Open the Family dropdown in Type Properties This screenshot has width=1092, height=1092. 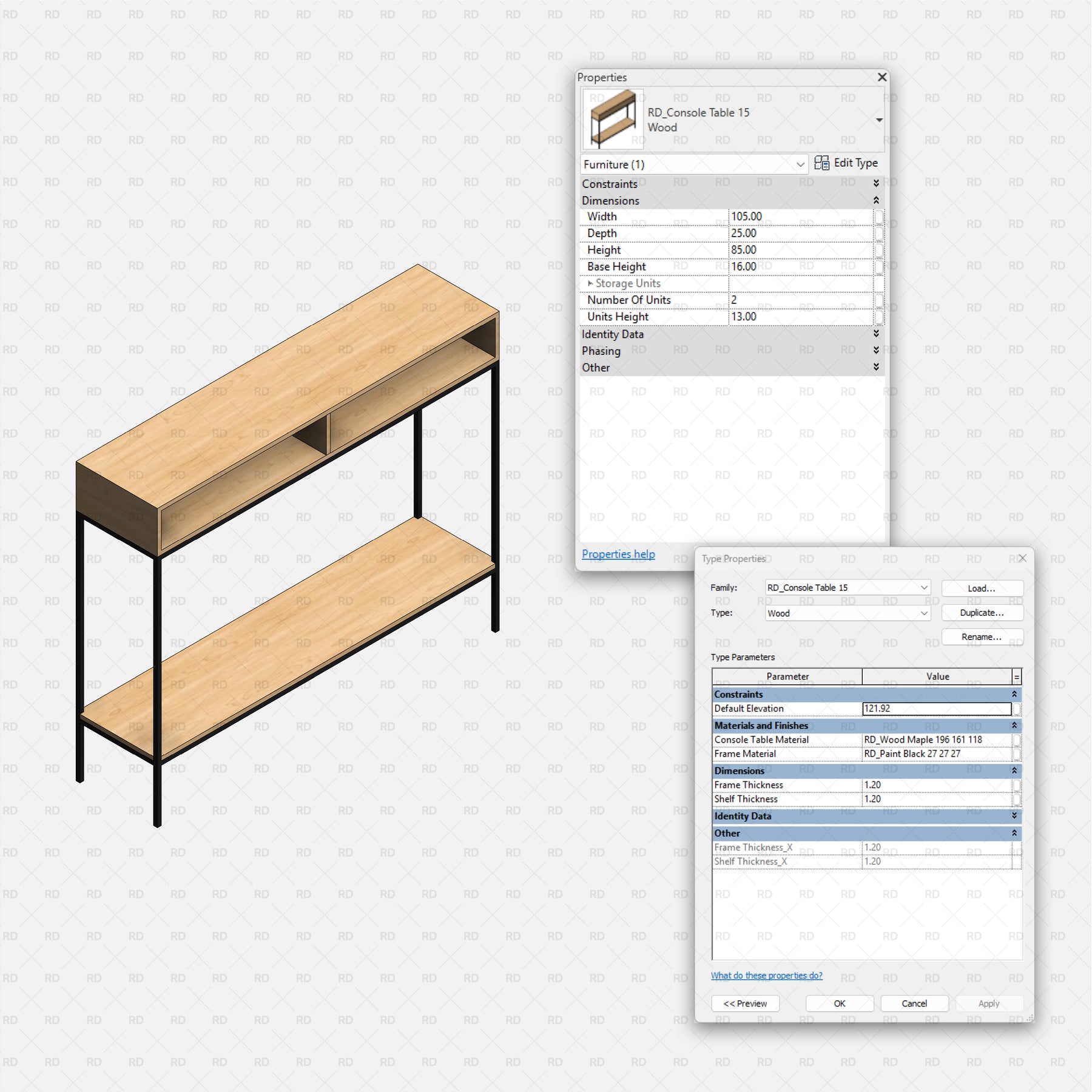(923, 587)
